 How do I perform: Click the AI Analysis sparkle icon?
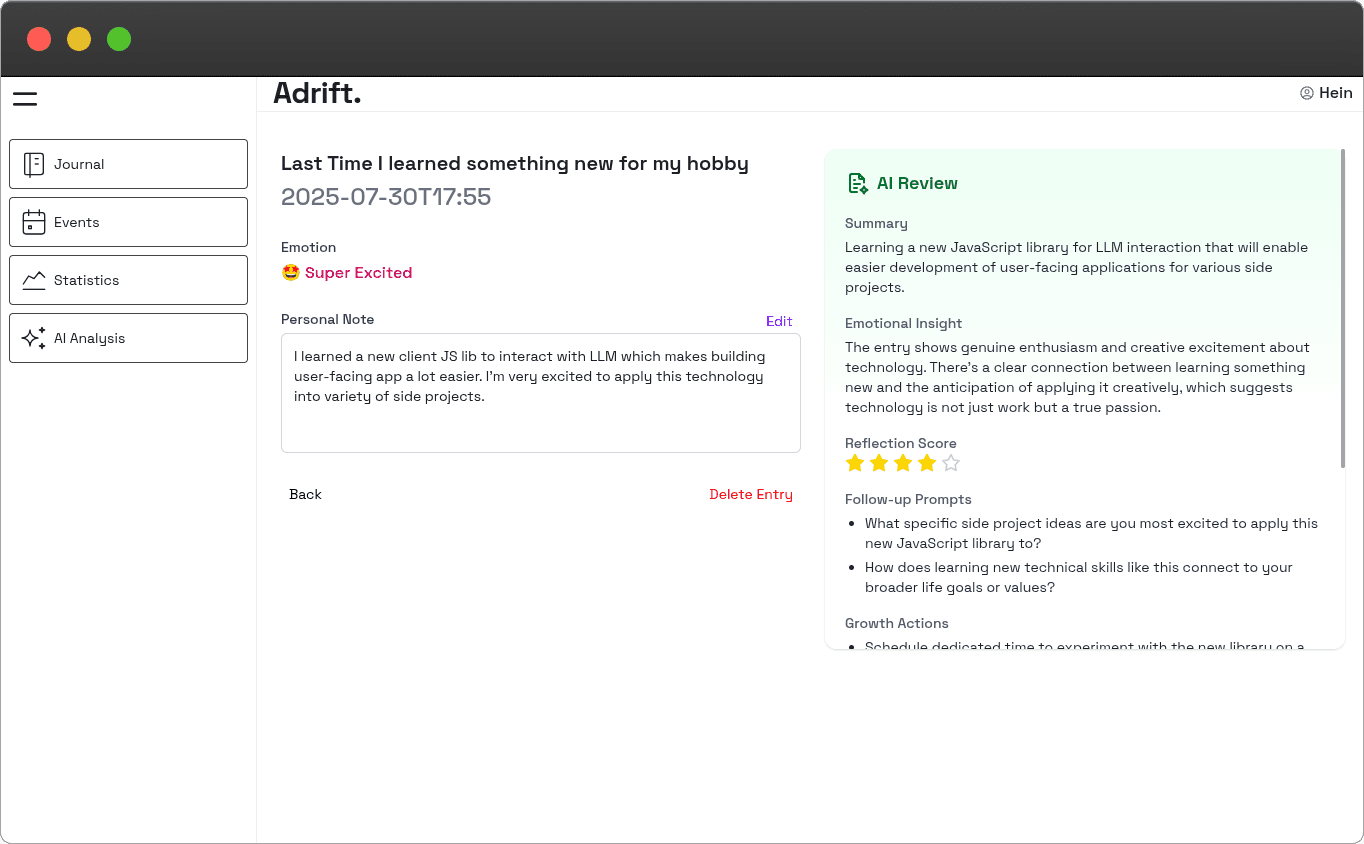[34, 338]
